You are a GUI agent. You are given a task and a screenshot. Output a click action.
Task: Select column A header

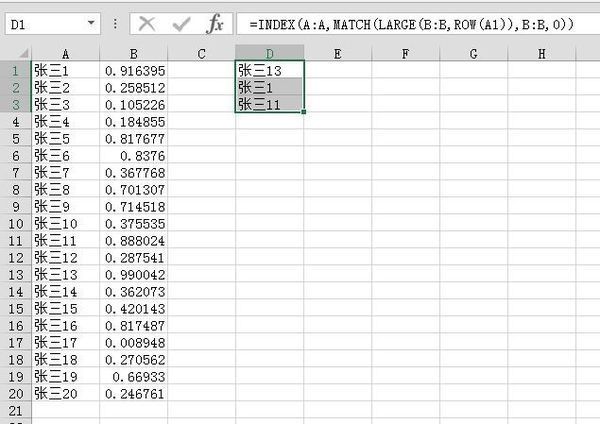[x=66, y=53]
